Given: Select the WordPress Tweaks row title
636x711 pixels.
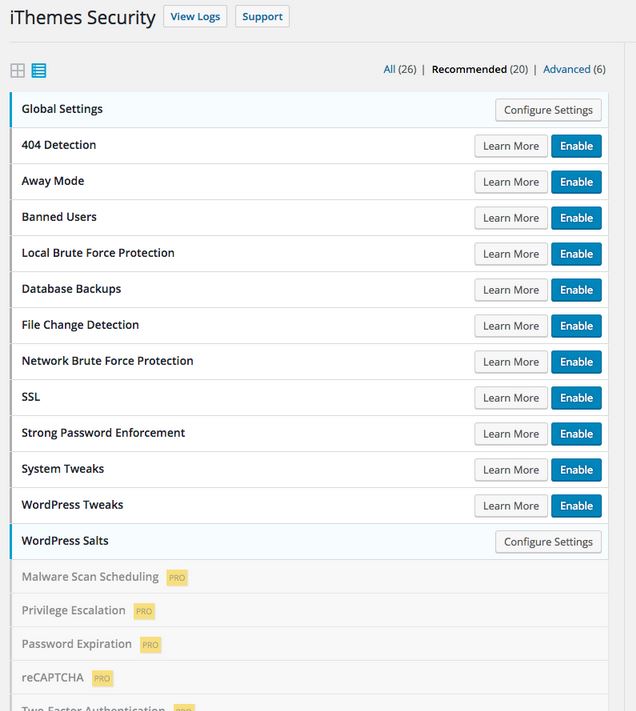Looking at the screenshot, I should pyautogui.click(x=73, y=505).
